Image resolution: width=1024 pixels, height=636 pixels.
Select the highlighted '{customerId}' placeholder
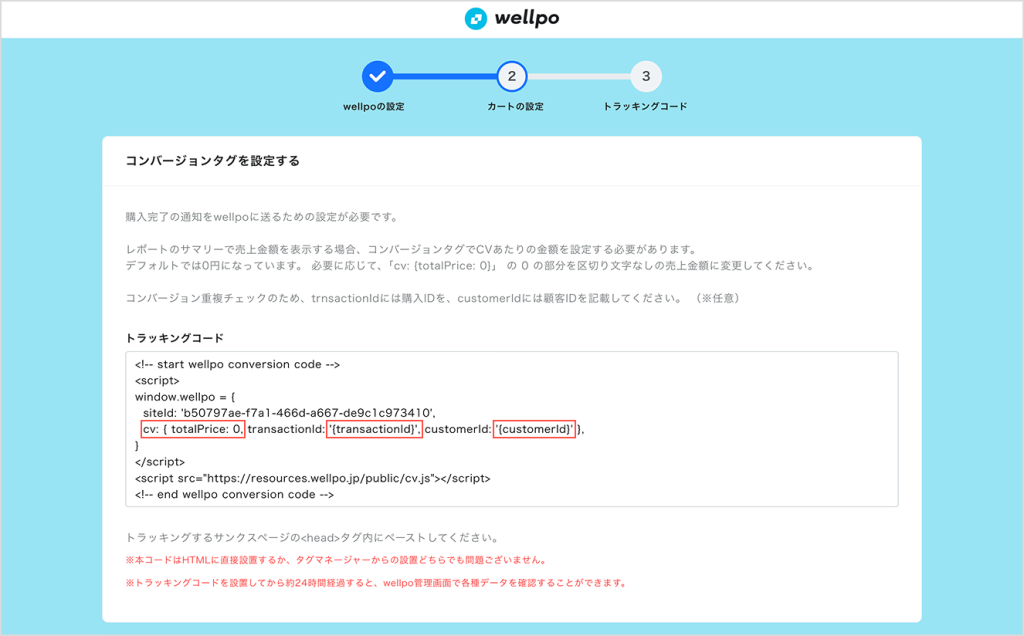[x=535, y=429]
